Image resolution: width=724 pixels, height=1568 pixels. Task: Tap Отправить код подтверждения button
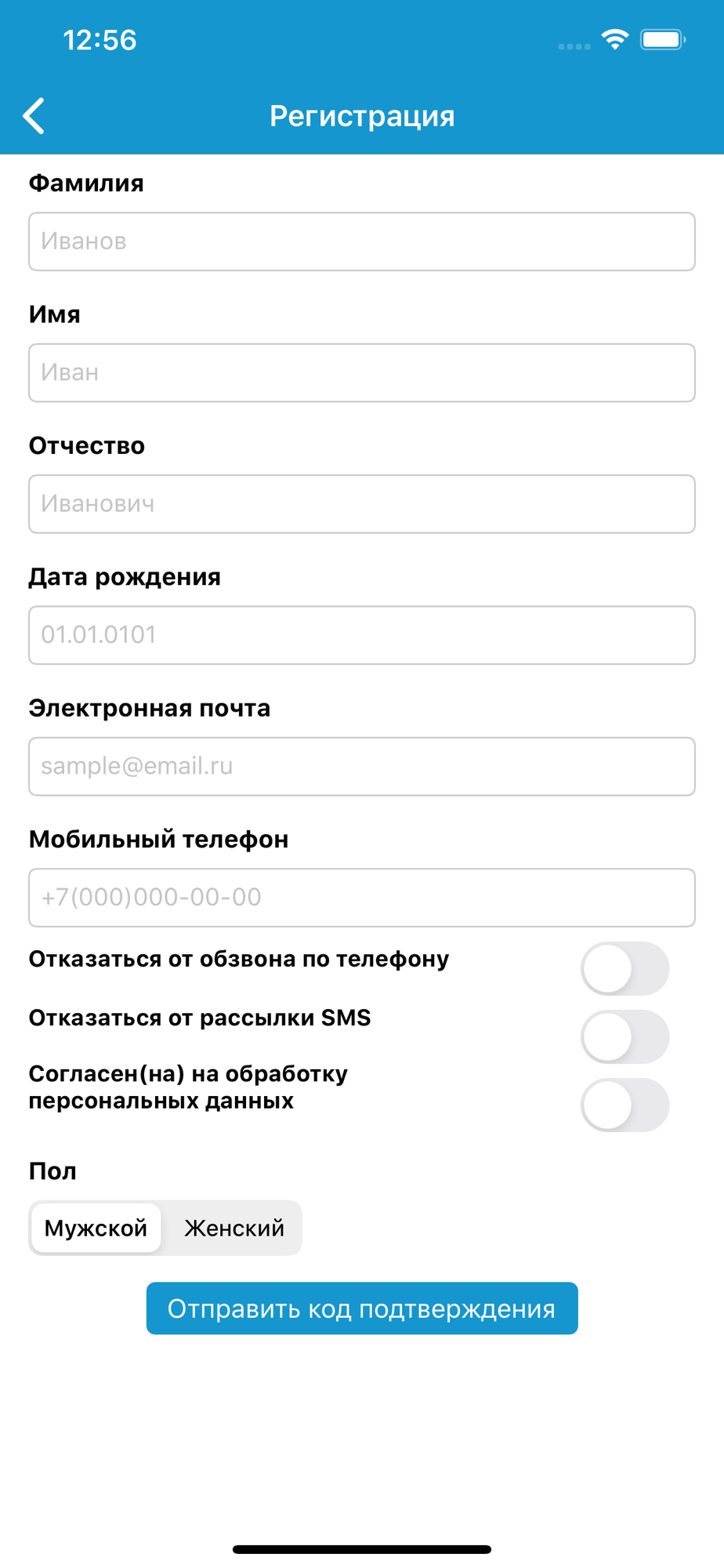tap(362, 1308)
